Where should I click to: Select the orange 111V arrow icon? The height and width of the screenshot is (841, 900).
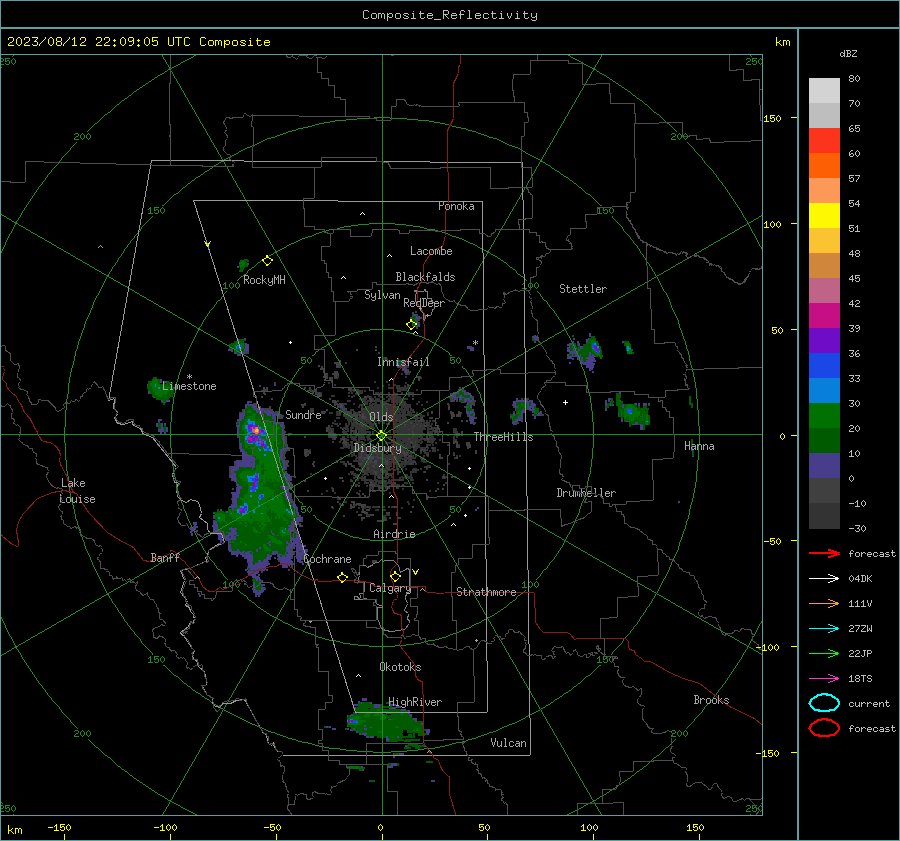click(824, 603)
